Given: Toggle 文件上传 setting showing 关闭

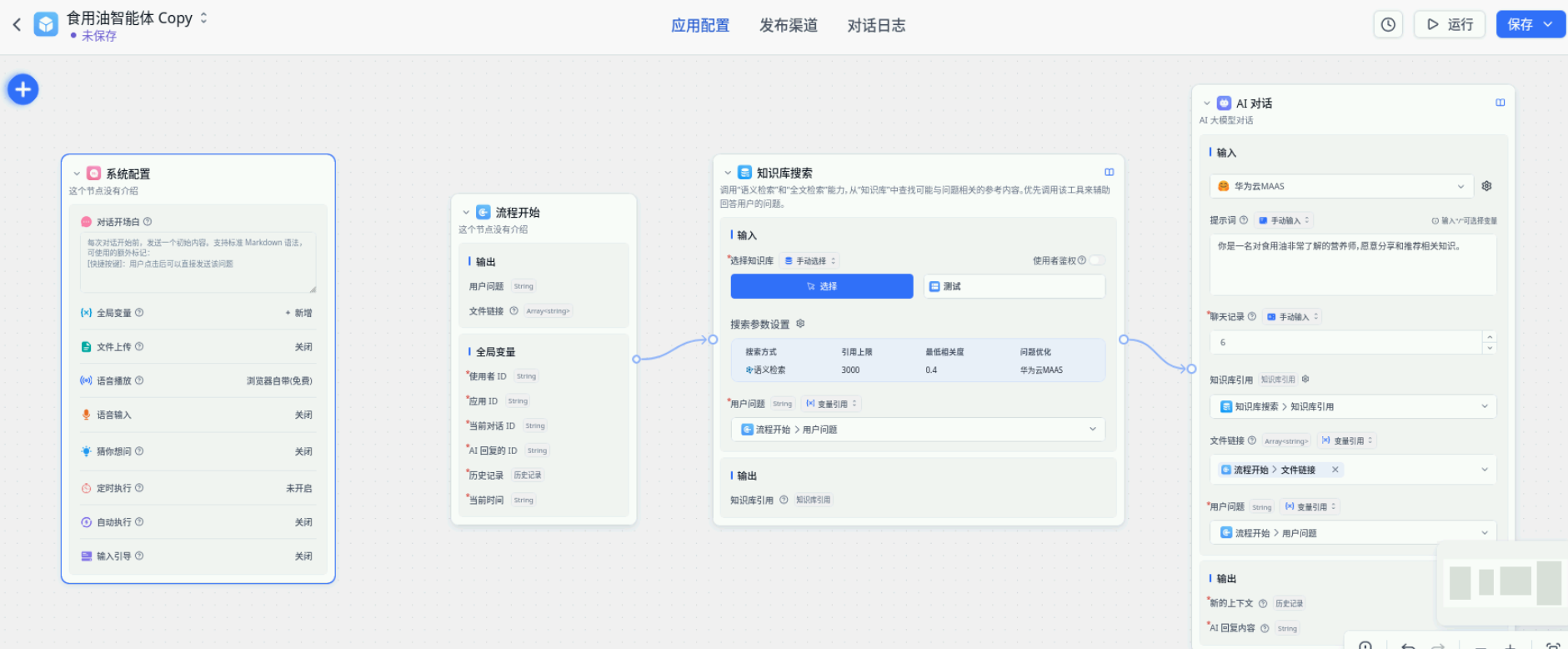Looking at the screenshot, I should [x=303, y=347].
